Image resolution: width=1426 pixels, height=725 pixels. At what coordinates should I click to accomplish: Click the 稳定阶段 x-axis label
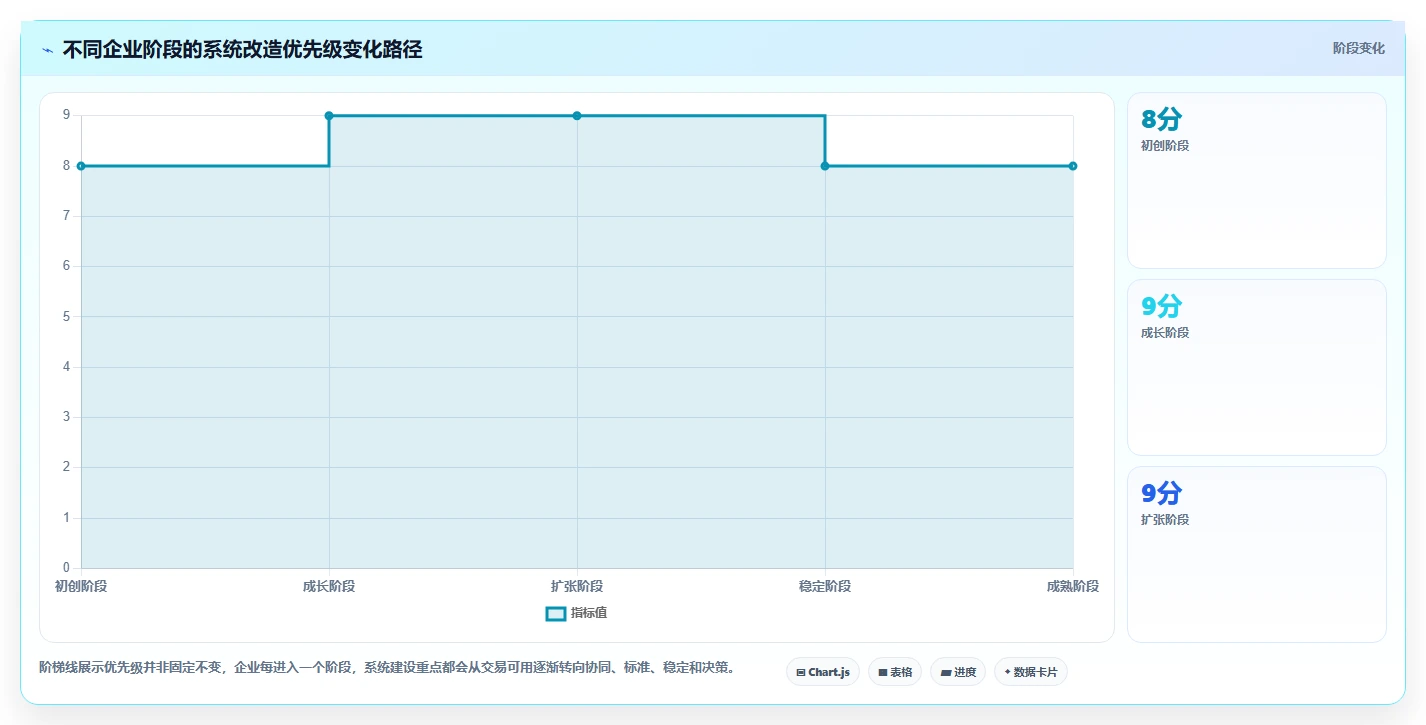[x=825, y=586]
